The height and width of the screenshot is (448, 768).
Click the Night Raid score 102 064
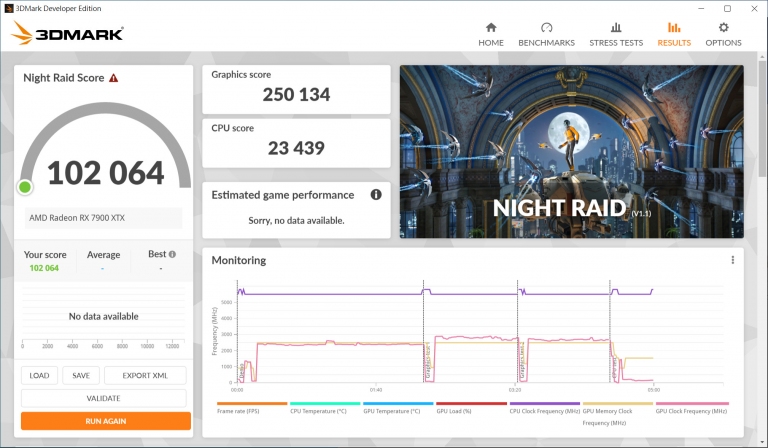click(105, 173)
